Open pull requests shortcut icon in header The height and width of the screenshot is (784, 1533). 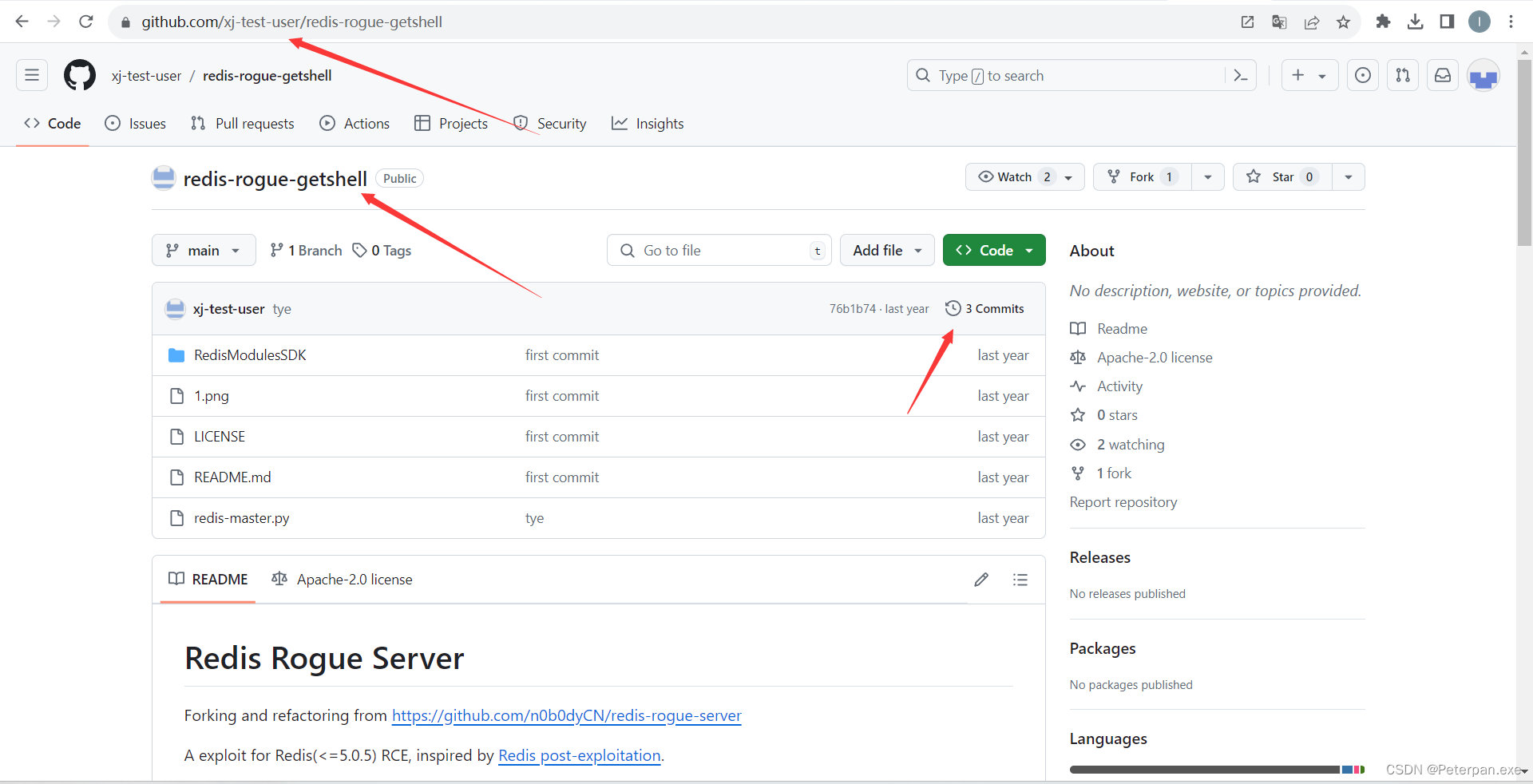tap(1403, 75)
